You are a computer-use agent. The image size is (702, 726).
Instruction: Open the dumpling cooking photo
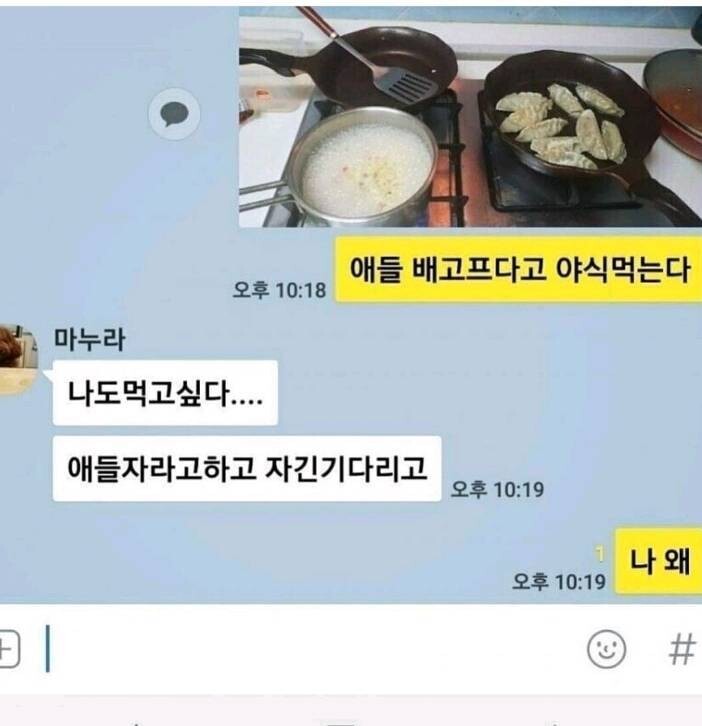[x=470, y=117]
